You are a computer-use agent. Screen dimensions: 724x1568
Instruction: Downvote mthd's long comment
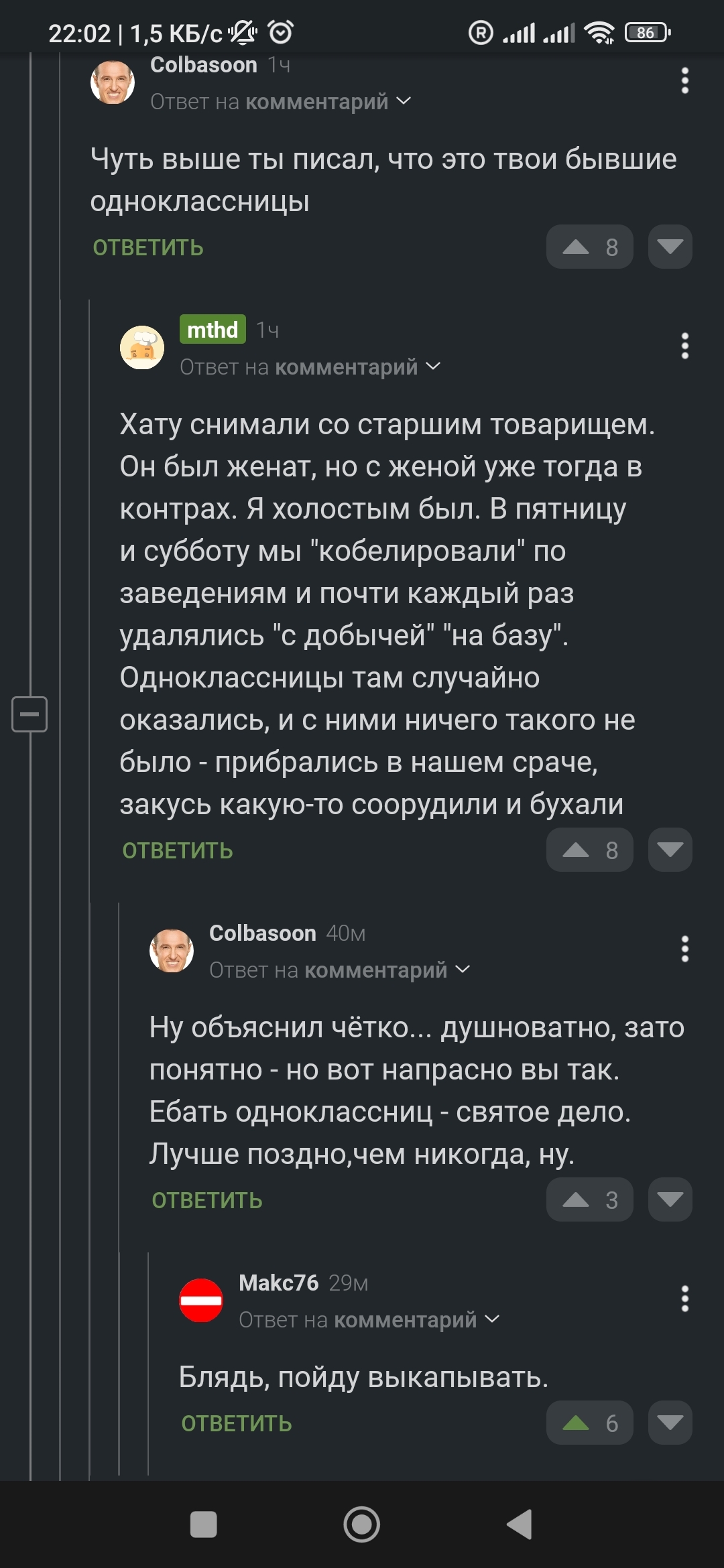pyautogui.click(x=670, y=850)
